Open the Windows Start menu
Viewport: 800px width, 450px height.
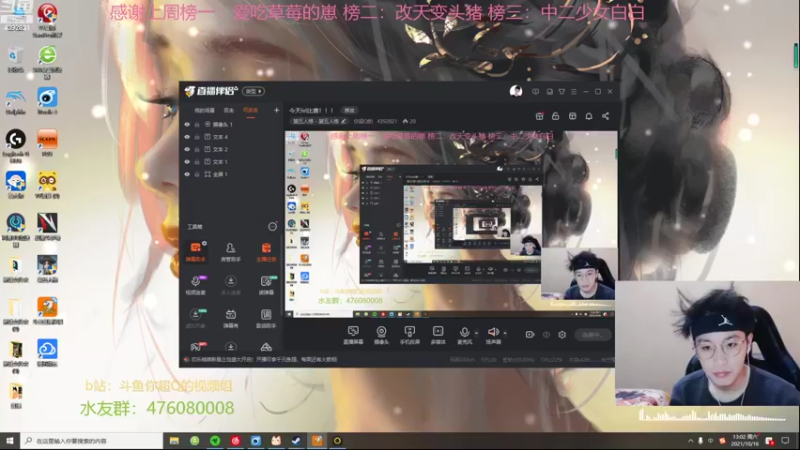[10, 441]
